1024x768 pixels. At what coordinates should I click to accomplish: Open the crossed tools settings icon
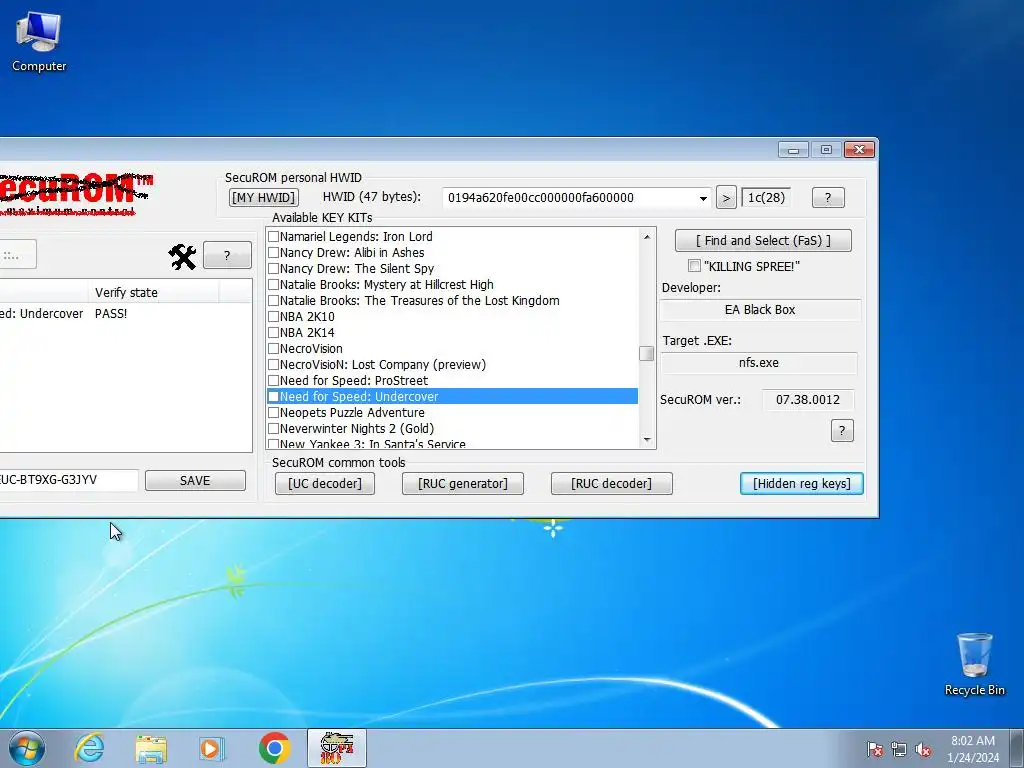click(182, 257)
